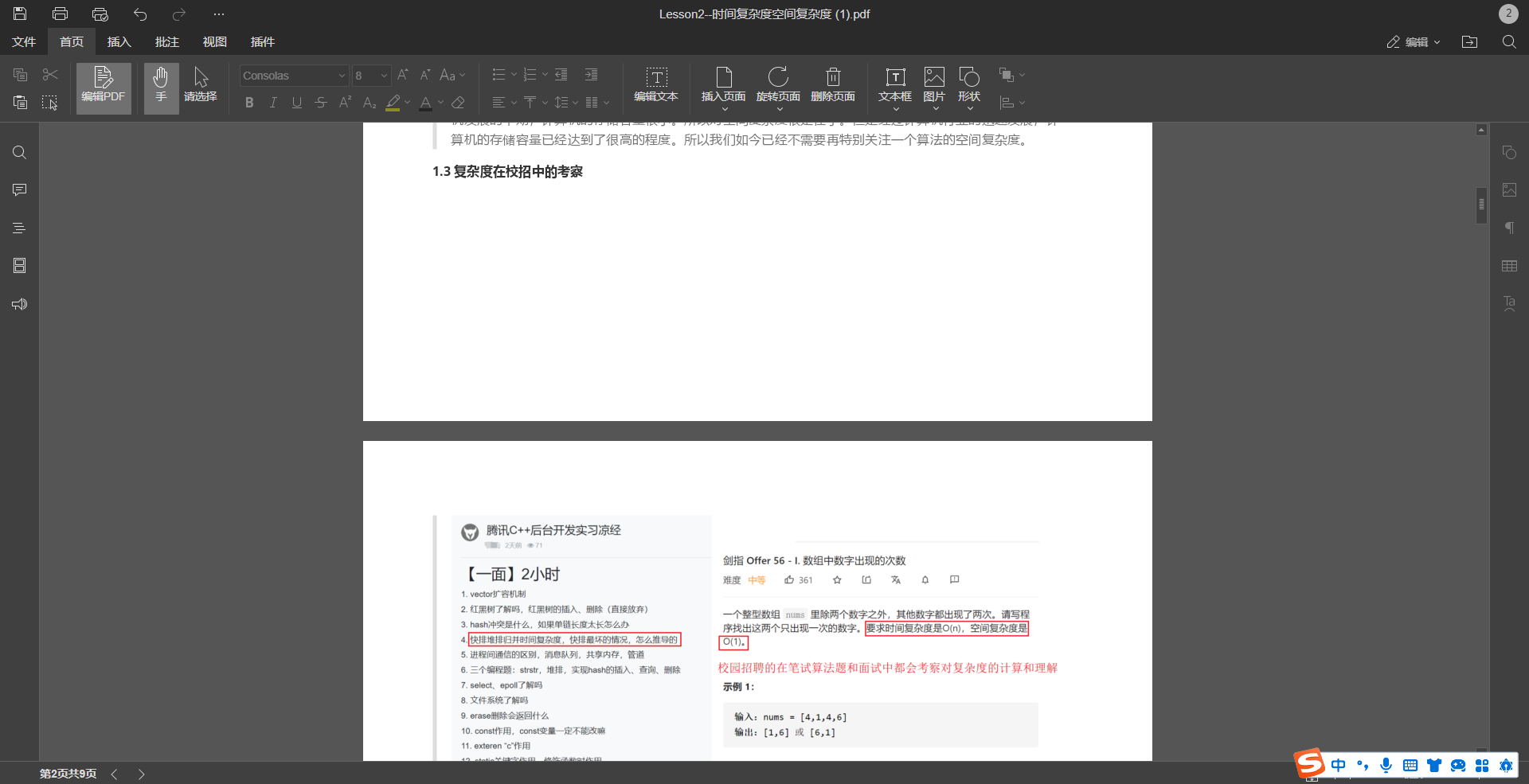Click the decrease font size icon
Viewport: 1529px width, 784px height.
click(x=425, y=75)
